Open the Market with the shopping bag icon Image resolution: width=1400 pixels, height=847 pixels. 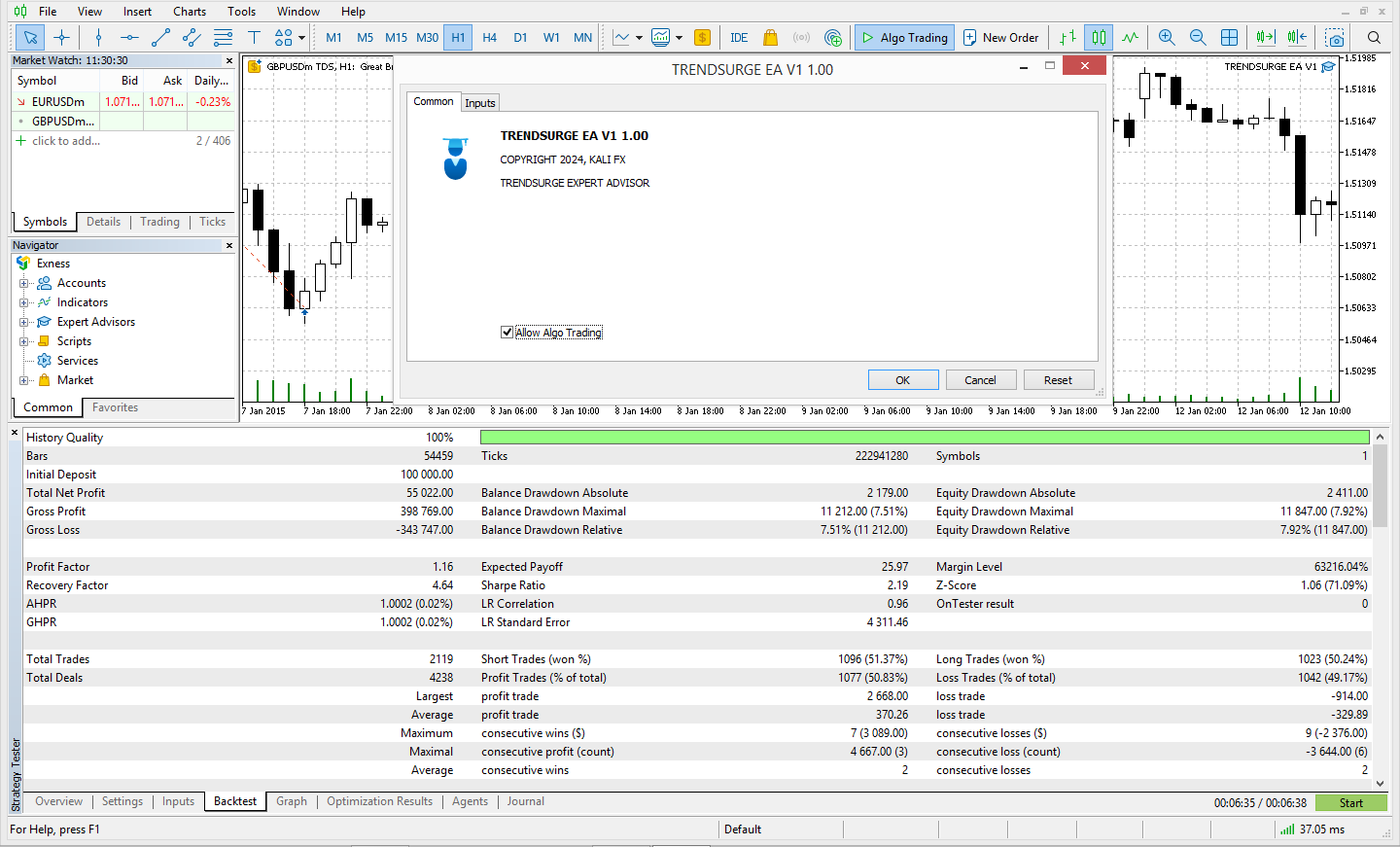769,37
